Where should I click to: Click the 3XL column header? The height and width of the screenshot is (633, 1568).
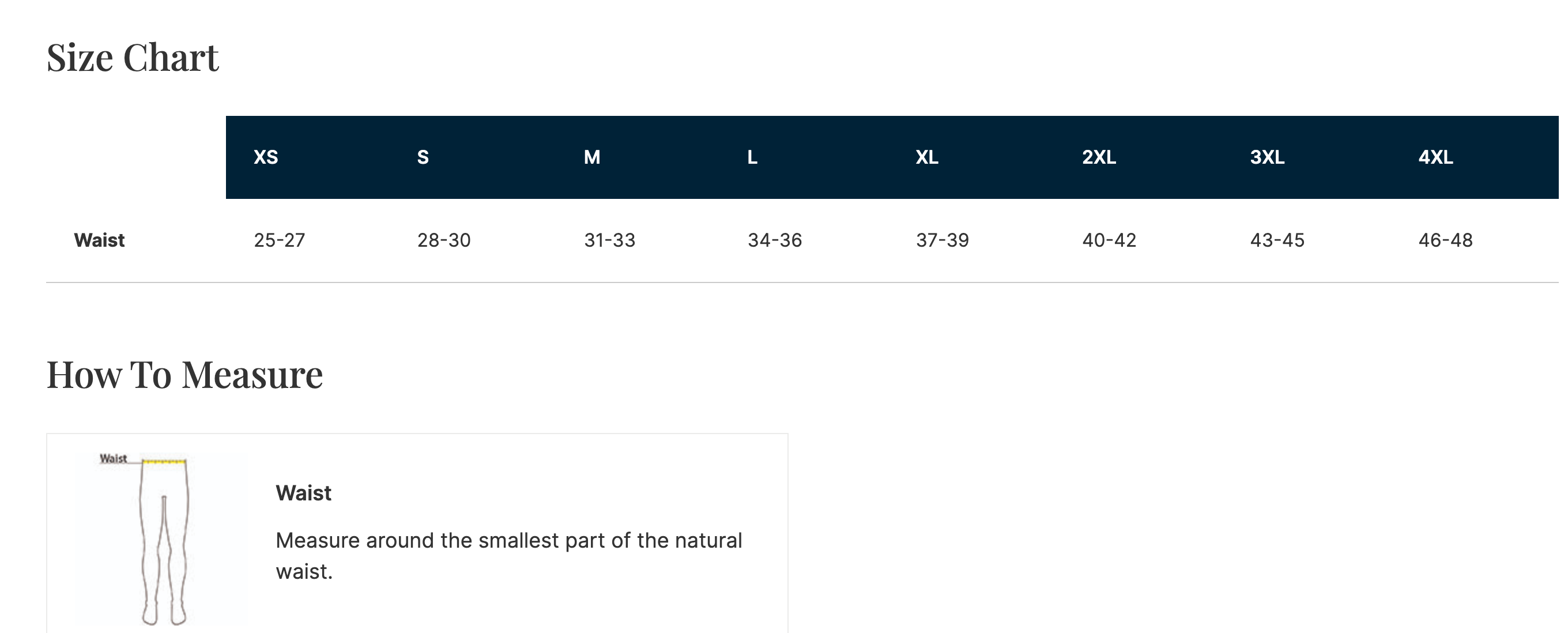(1267, 157)
